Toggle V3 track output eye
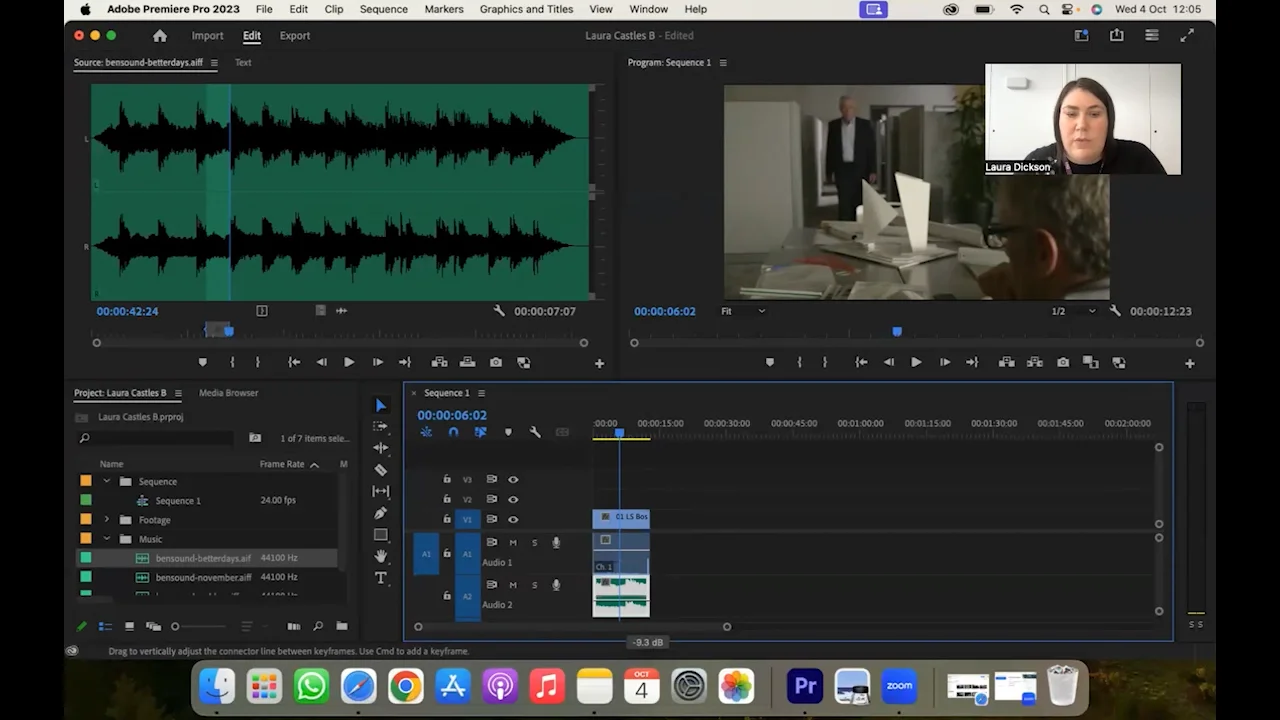 pyautogui.click(x=513, y=480)
